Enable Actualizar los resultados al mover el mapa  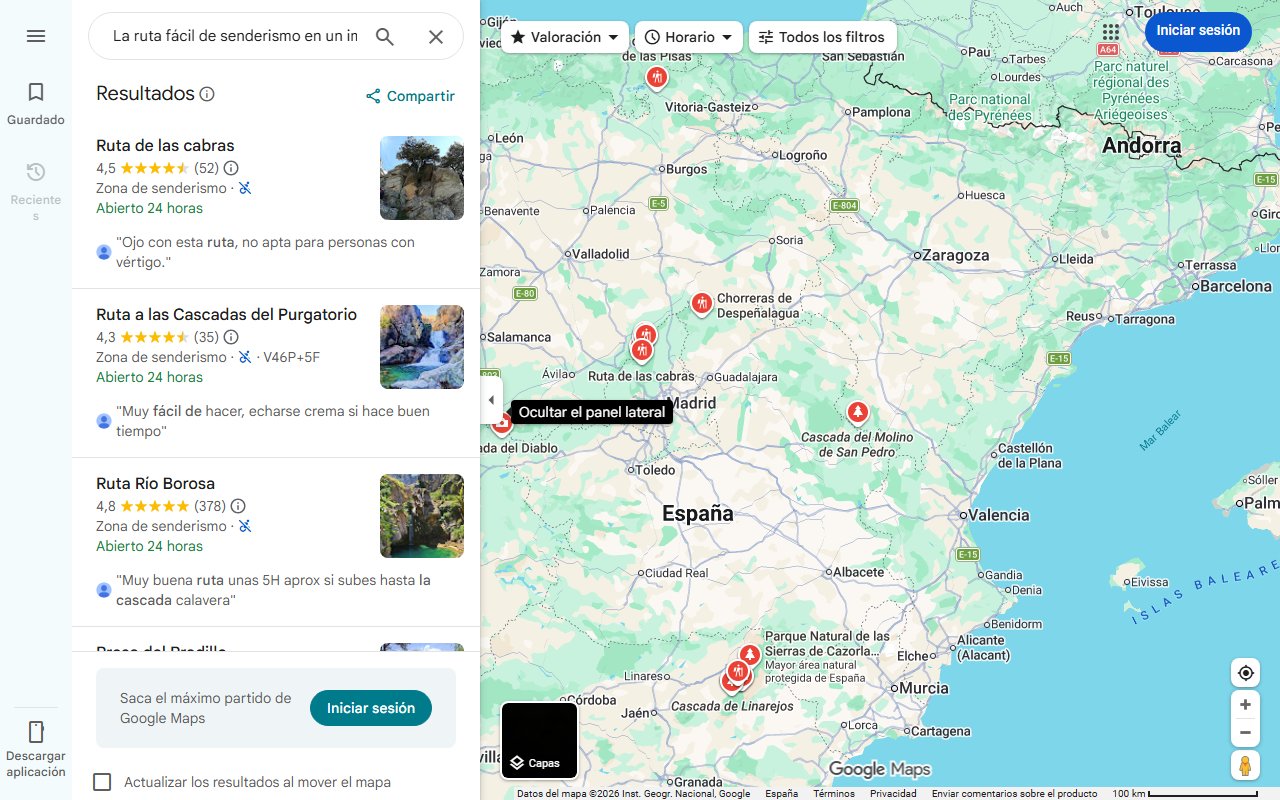(102, 782)
